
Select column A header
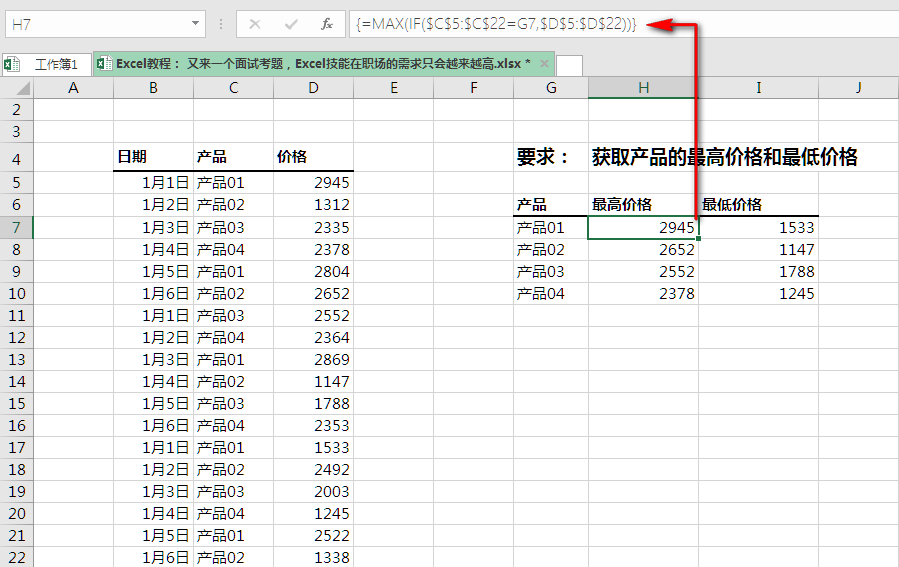pos(73,88)
